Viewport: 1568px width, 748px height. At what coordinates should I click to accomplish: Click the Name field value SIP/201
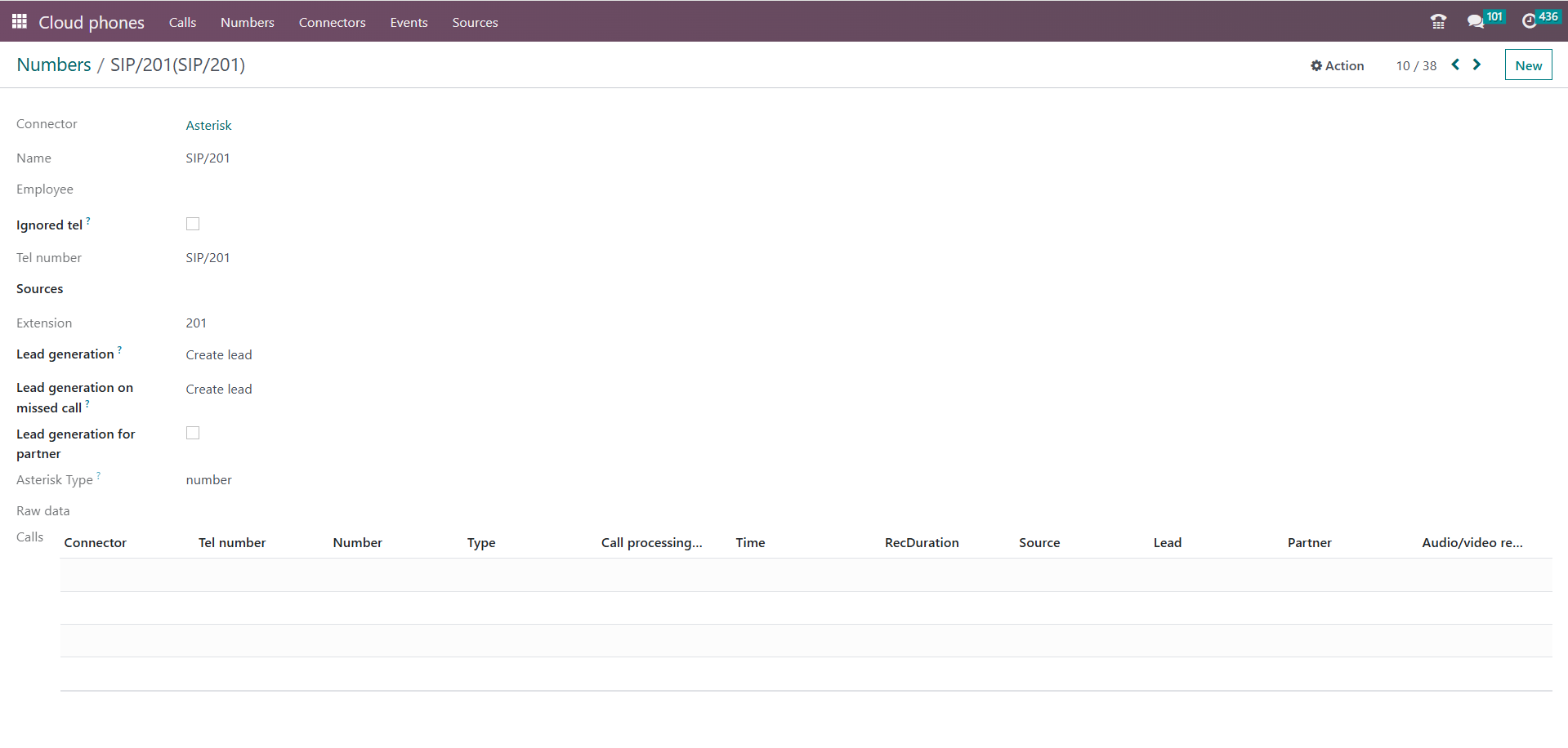click(208, 158)
